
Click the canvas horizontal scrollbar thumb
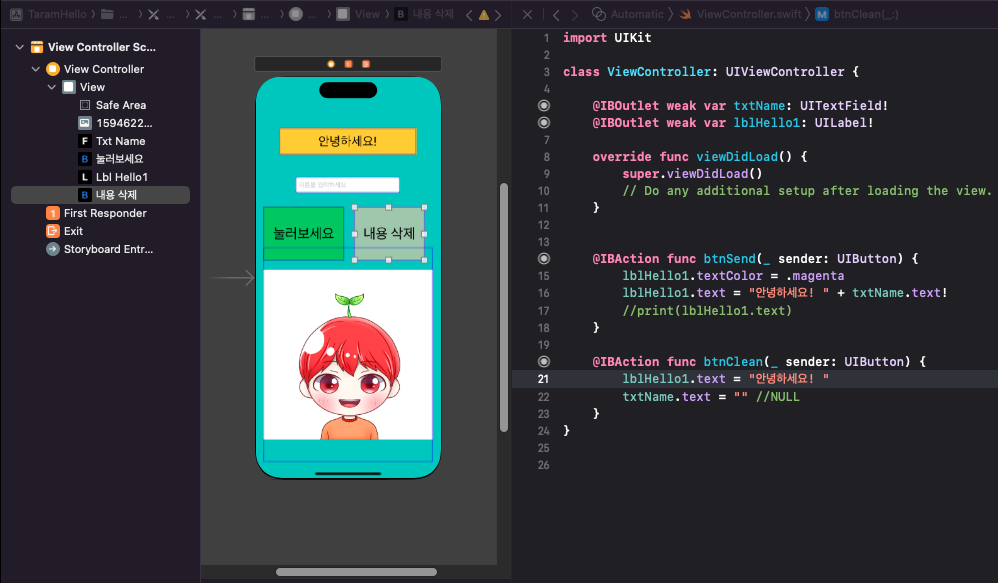[x=356, y=572]
